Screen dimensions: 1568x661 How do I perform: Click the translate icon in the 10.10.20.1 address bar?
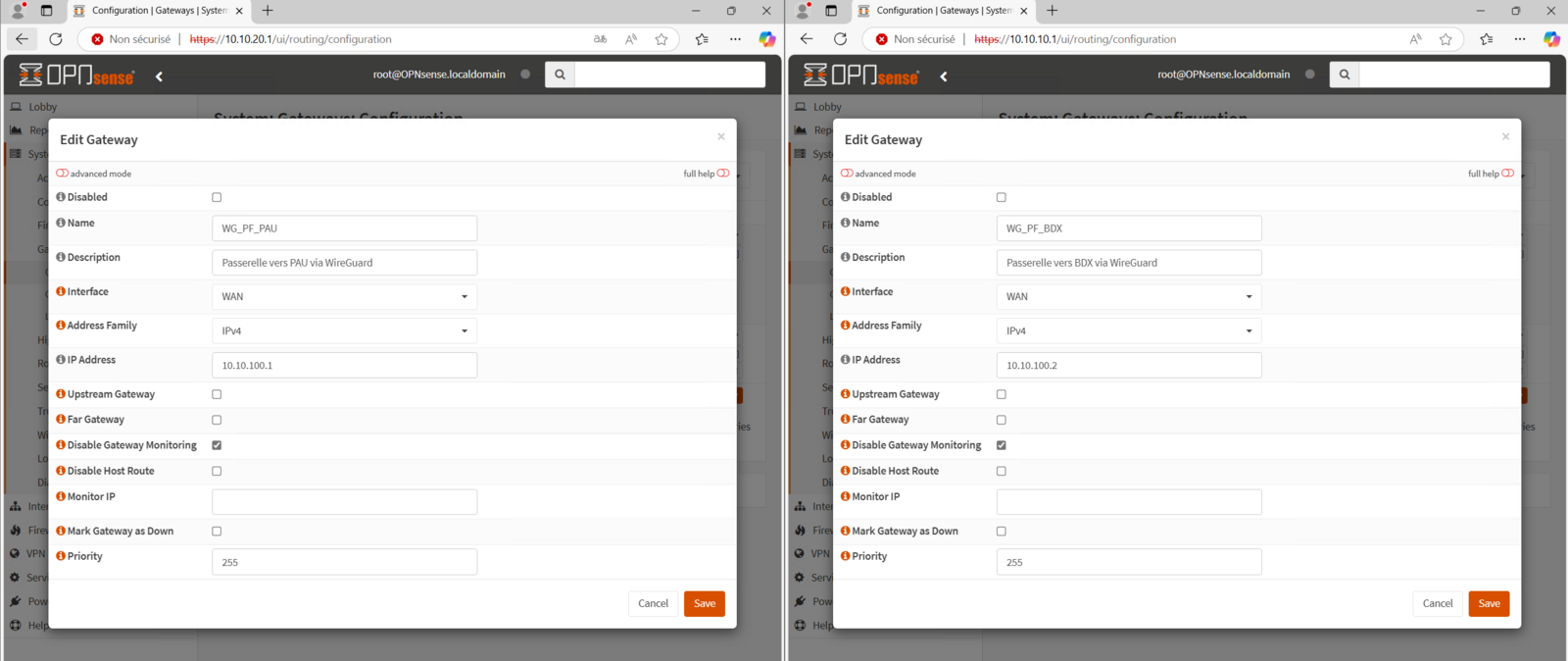pos(600,39)
